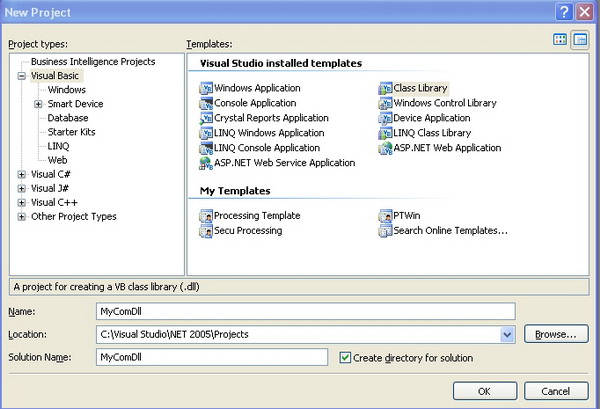Viewport: 600px width, 409px height.
Task: Select the LINQ Console Application template icon
Action: click(x=206, y=148)
